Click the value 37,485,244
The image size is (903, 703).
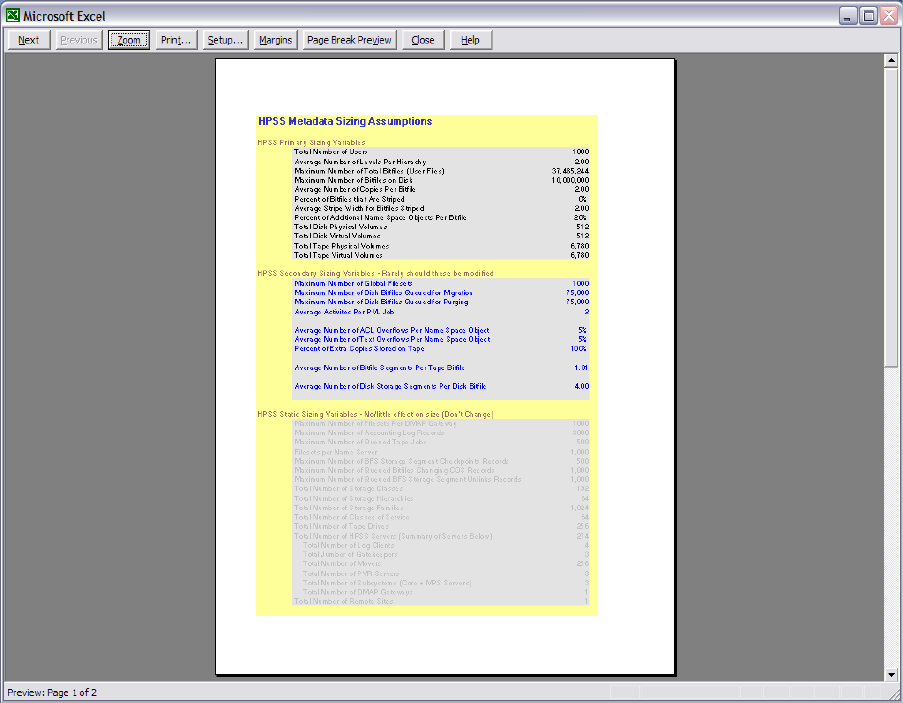(x=570, y=171)
